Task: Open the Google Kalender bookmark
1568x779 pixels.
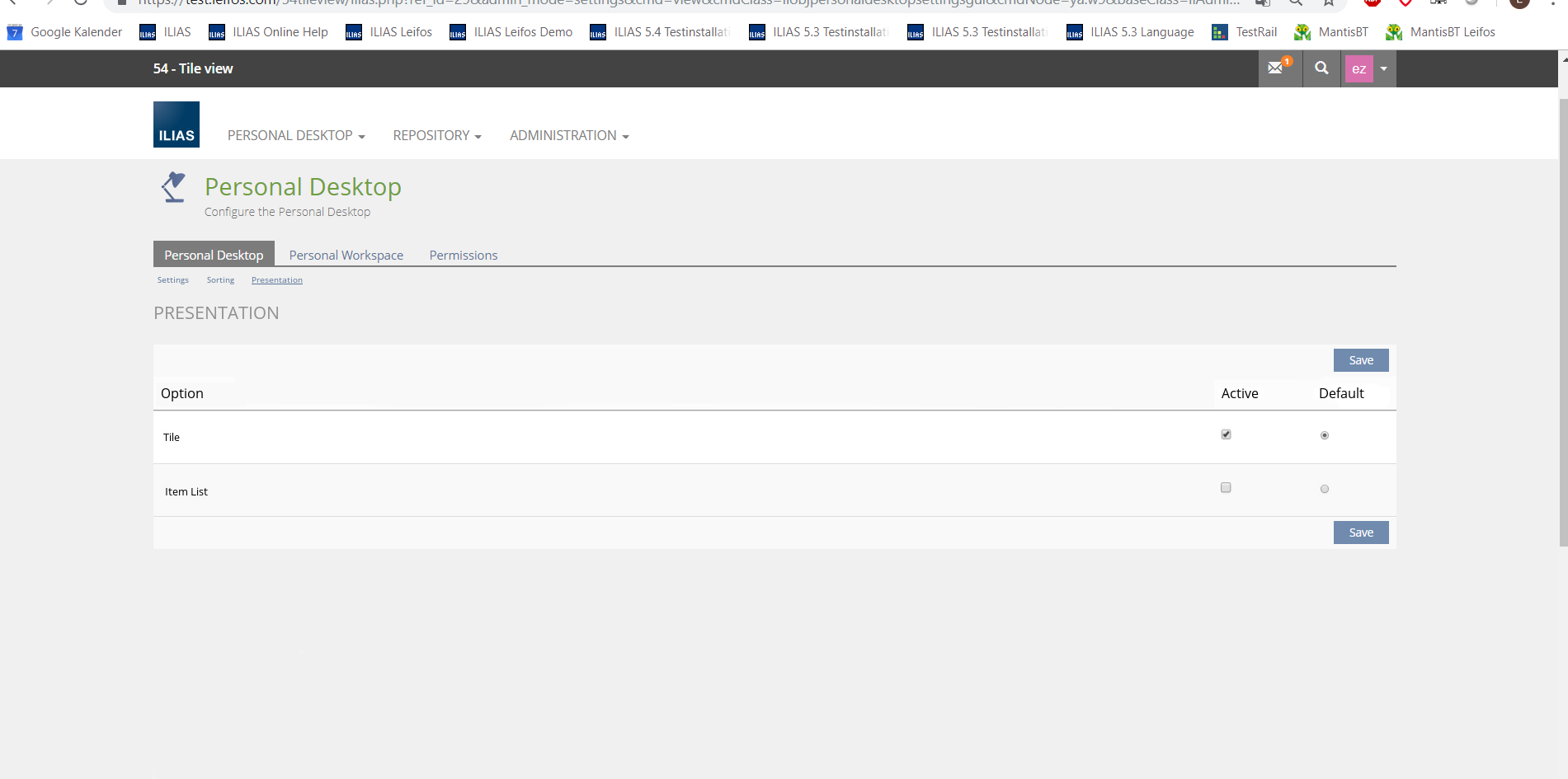Action: click(65, 32)
